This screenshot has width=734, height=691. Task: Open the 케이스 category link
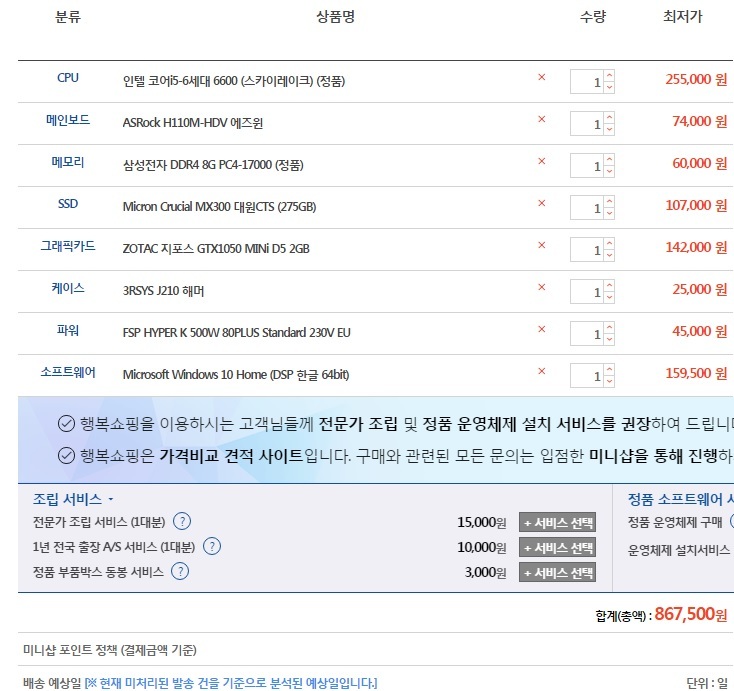[x=68, y=288]
